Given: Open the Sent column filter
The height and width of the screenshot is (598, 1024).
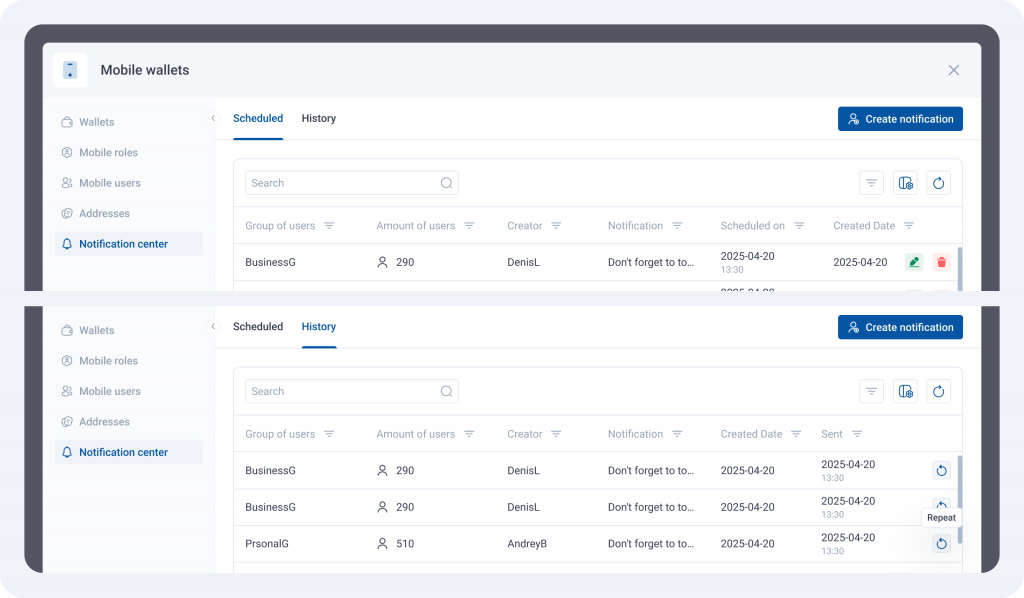Looking at the screenshot, I should coord(857,434).
